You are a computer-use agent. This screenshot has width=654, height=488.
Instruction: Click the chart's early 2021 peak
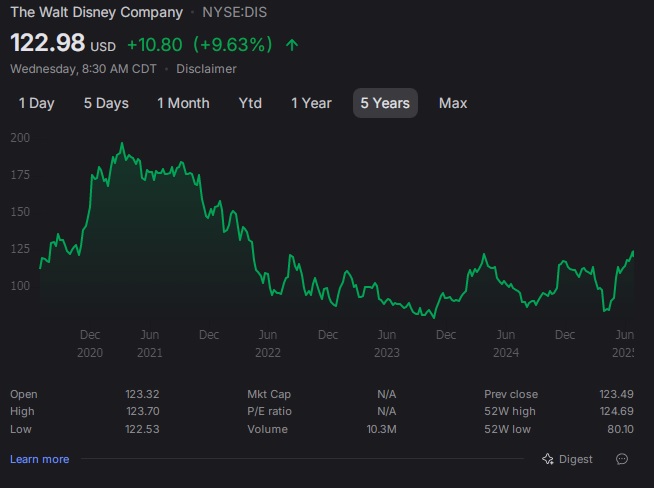[x=122, y=143]
